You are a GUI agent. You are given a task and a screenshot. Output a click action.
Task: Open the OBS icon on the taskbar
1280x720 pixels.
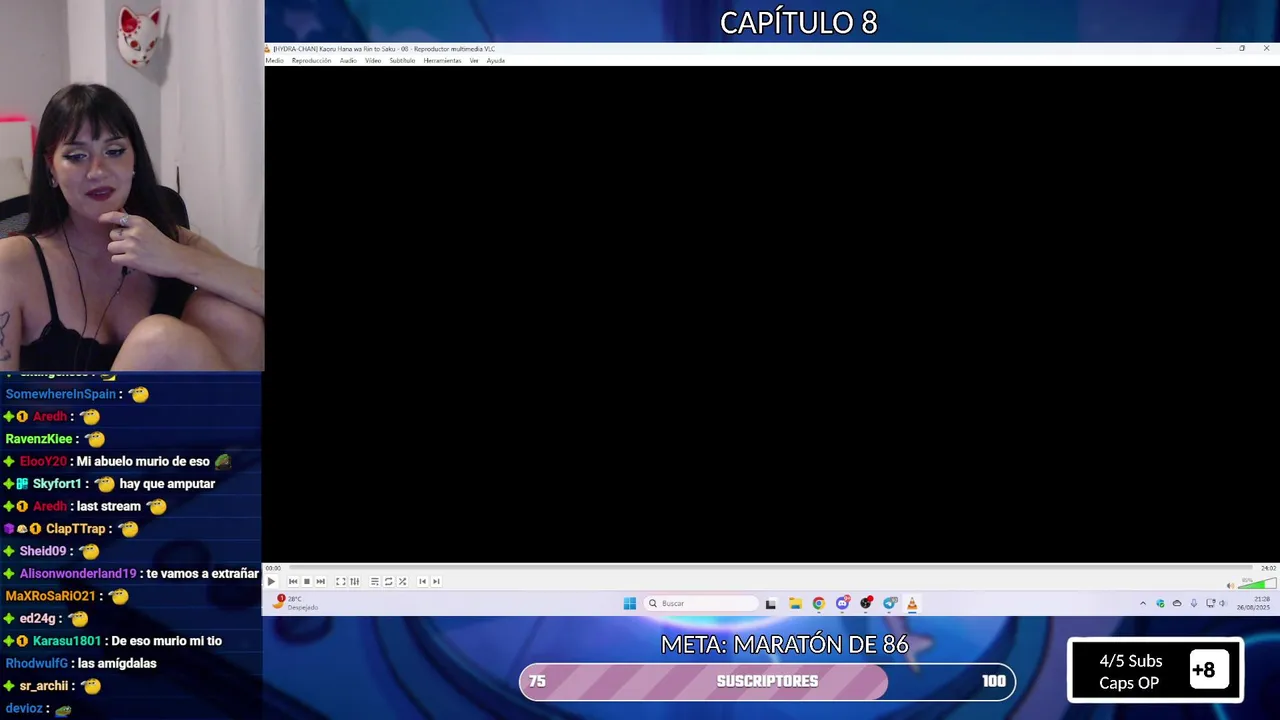(866, 603)
